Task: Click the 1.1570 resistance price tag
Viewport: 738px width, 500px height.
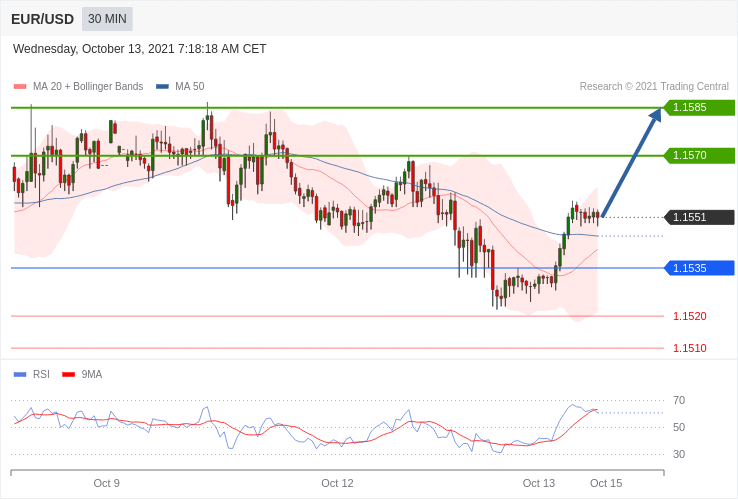Action: [699, 155]
